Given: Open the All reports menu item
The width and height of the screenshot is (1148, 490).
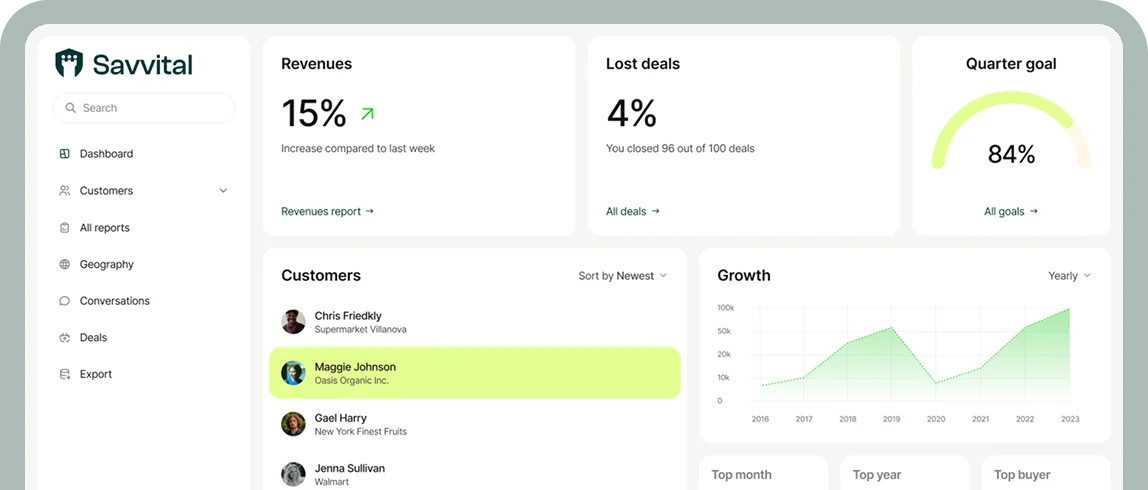Looking at the screenshot, I should tap(105, 228).
